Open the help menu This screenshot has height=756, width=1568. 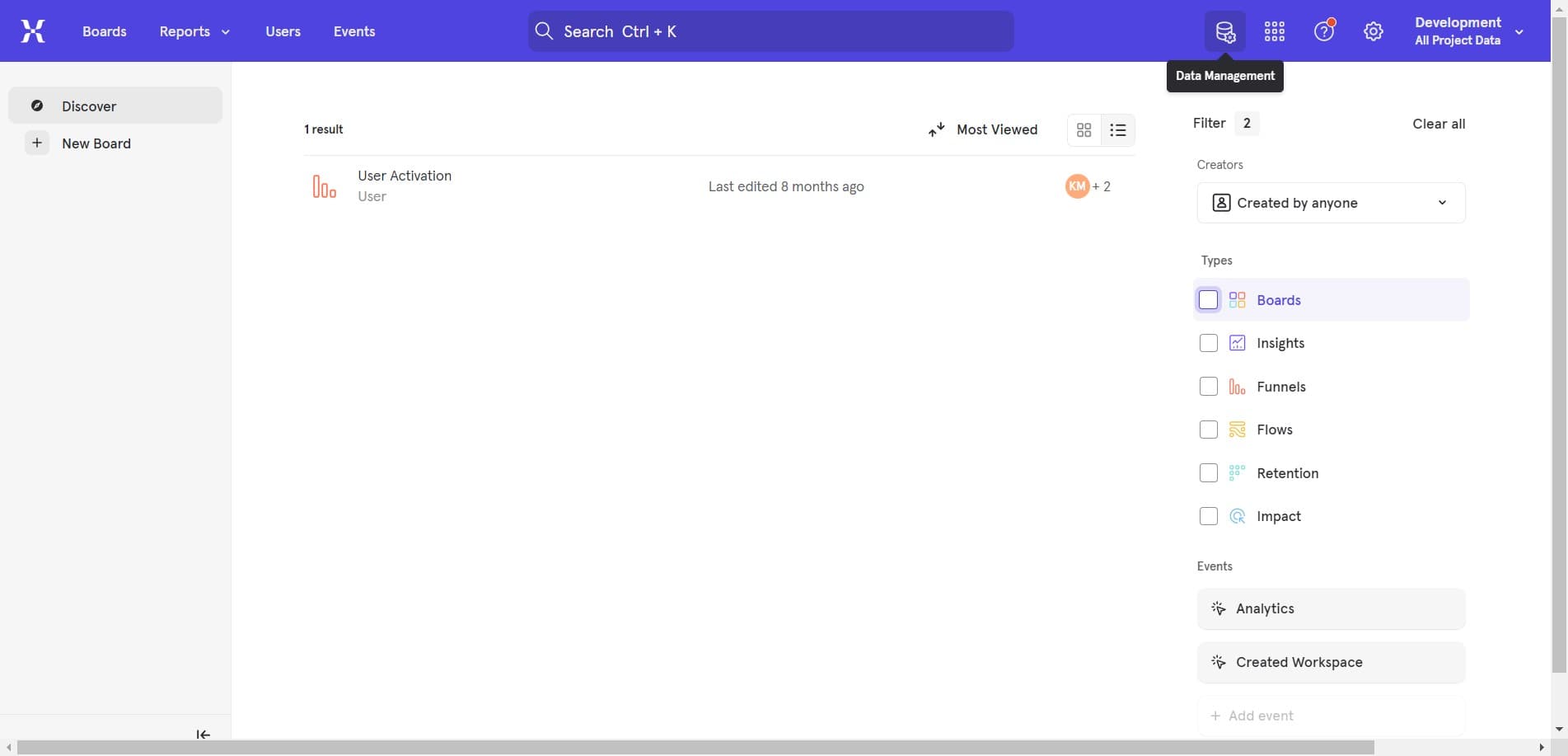[x=1323, y=31]
